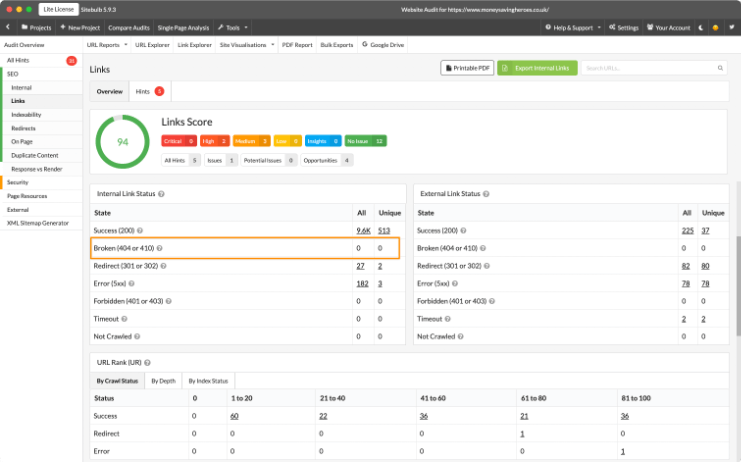Open internal Error (5xx) count 182
This screenshot has height=462, width=741.
tap(361, 284)
